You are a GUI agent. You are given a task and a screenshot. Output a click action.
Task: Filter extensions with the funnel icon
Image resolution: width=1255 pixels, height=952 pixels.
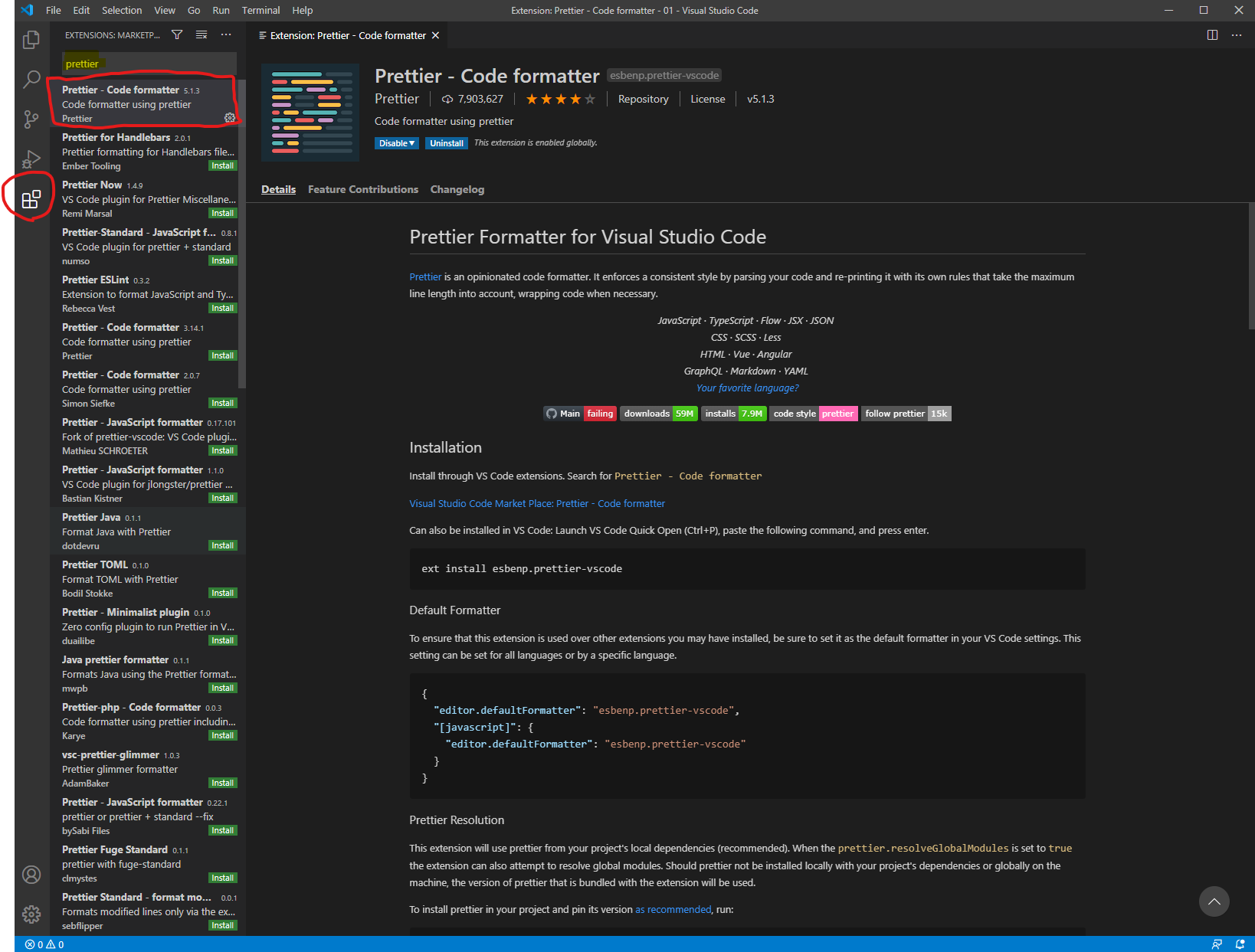pos(177,35)
